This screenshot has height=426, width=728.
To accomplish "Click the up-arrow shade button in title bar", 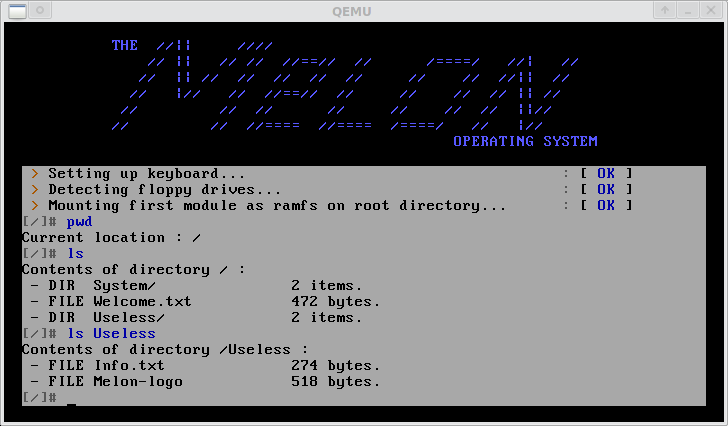I will 664,10.
